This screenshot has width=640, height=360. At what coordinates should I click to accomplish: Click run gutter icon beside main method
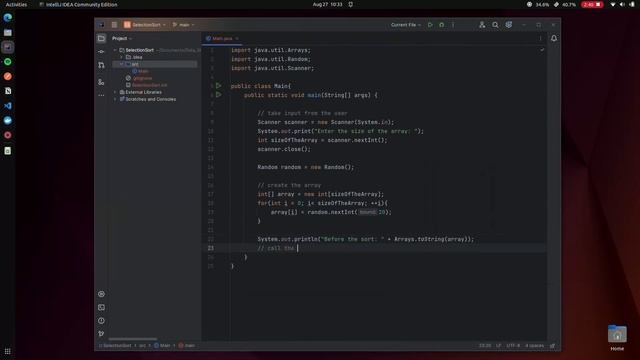tap(218, 95)
